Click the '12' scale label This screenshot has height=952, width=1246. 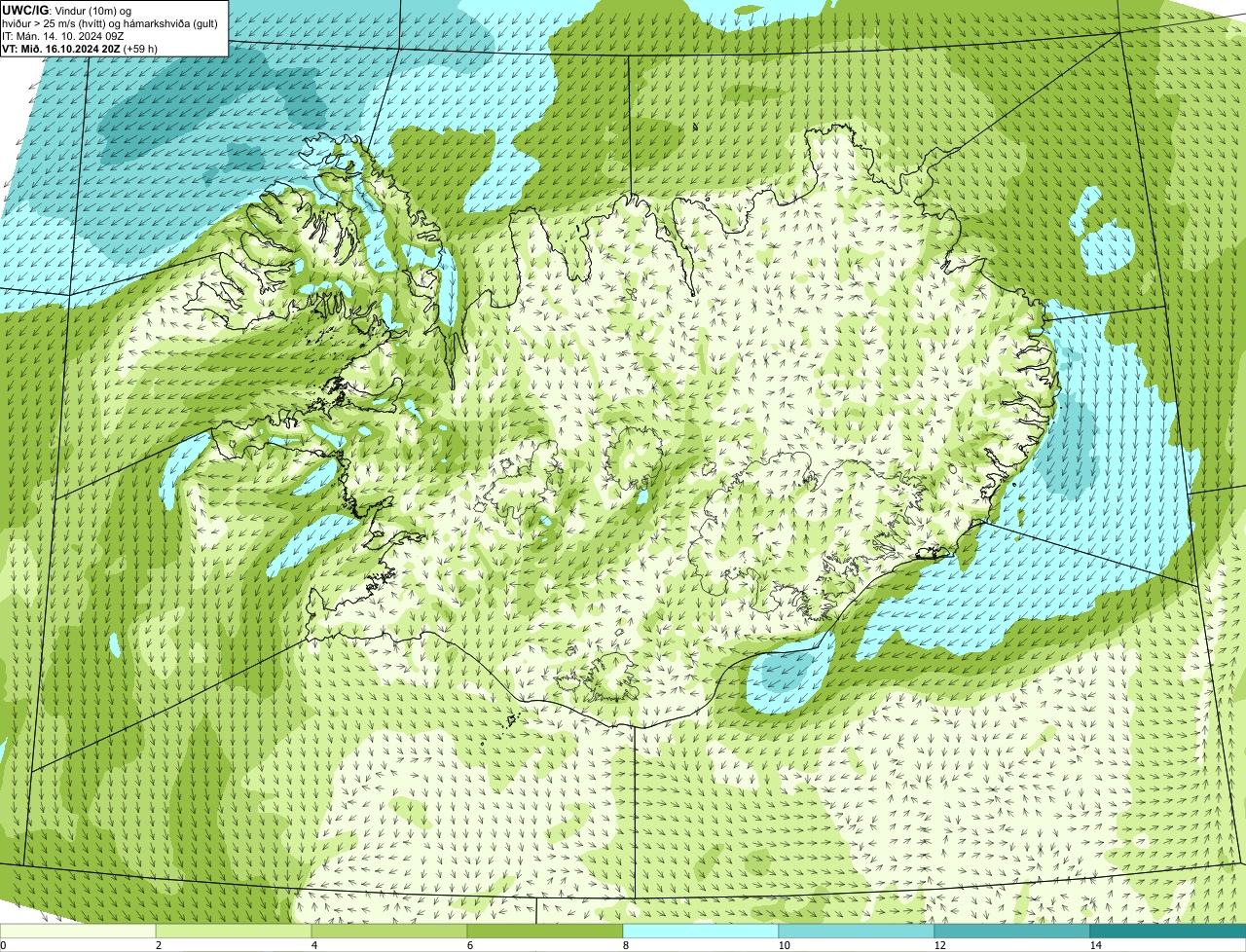pyautogui.click(x=938, y=945)
